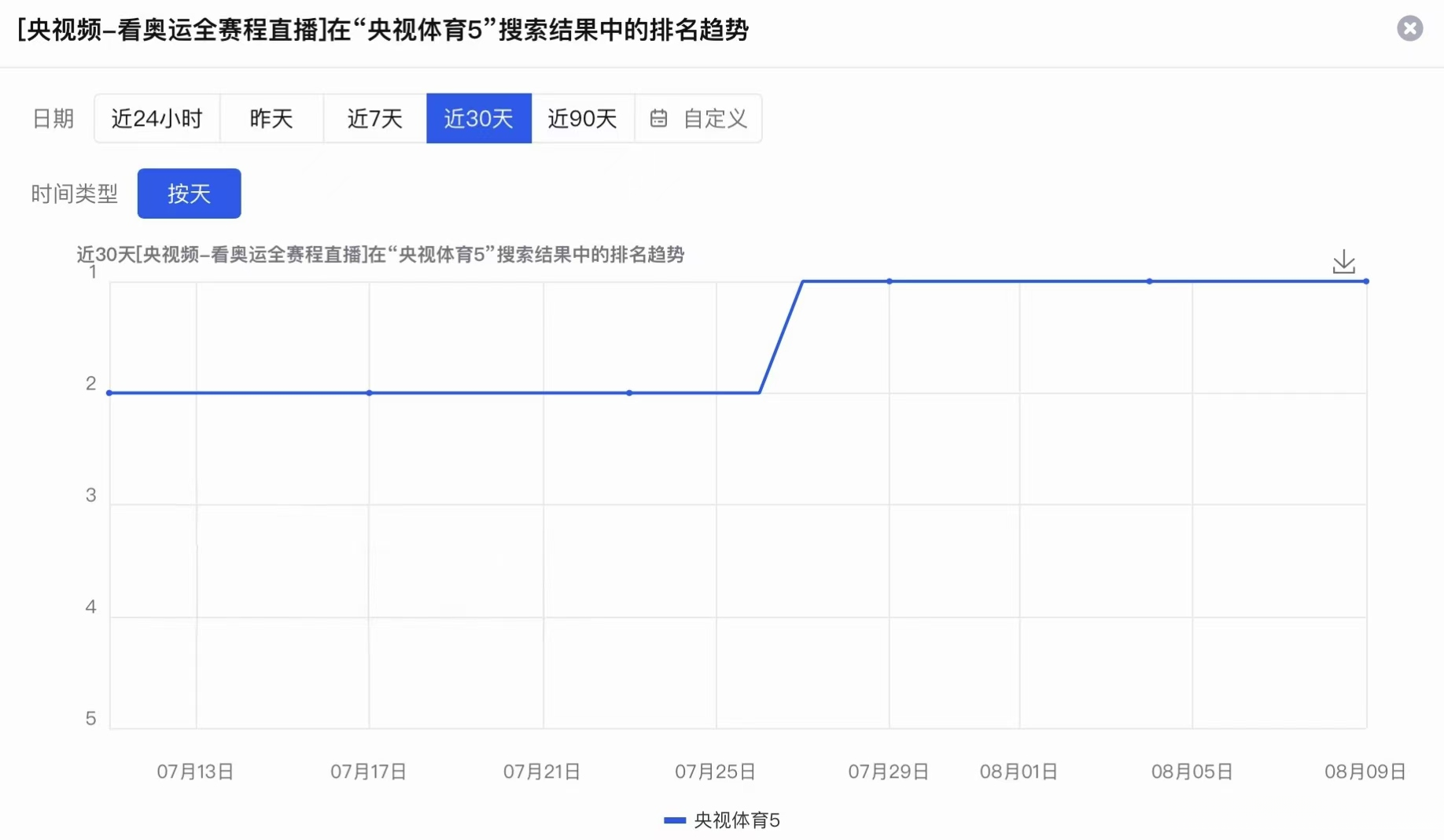
Task: Switch to the 近7天 date range
Action: point(375,118)
